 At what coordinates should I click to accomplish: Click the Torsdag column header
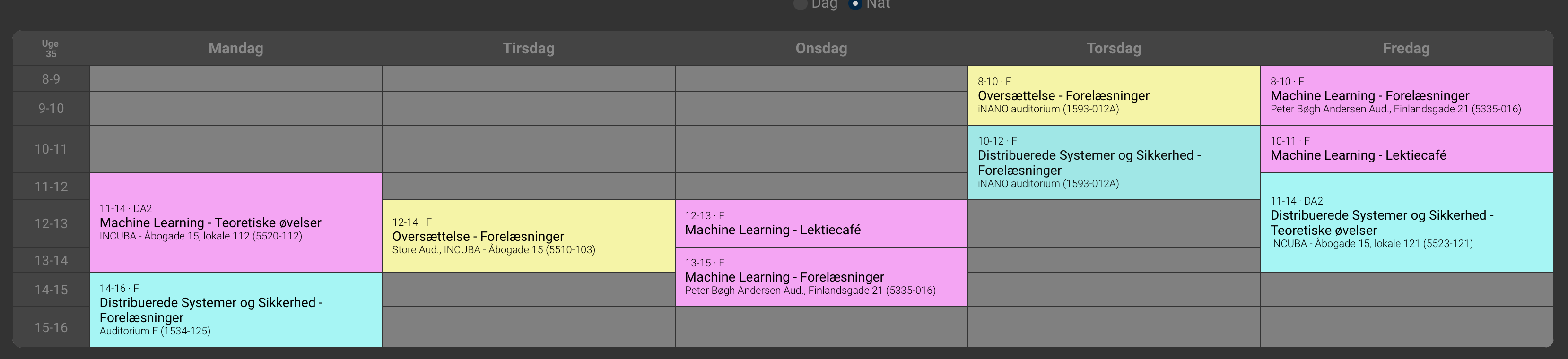click(1114, 49)
